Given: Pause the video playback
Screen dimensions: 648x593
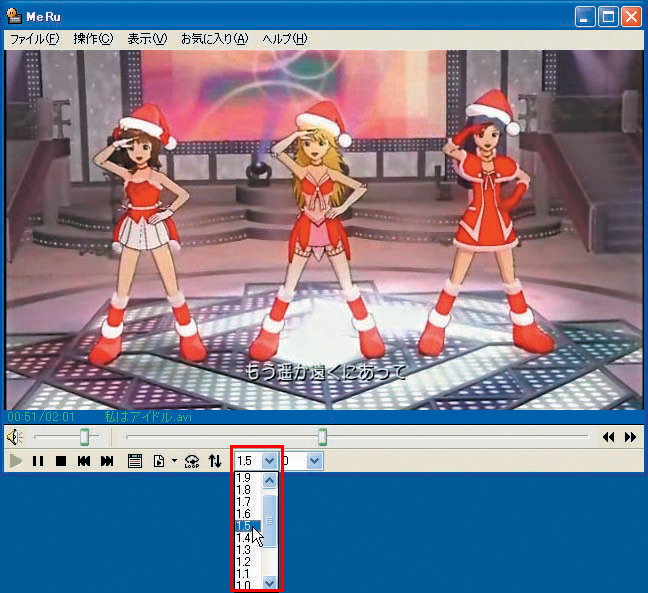Looking at the screenshot, I should [38, 461].
